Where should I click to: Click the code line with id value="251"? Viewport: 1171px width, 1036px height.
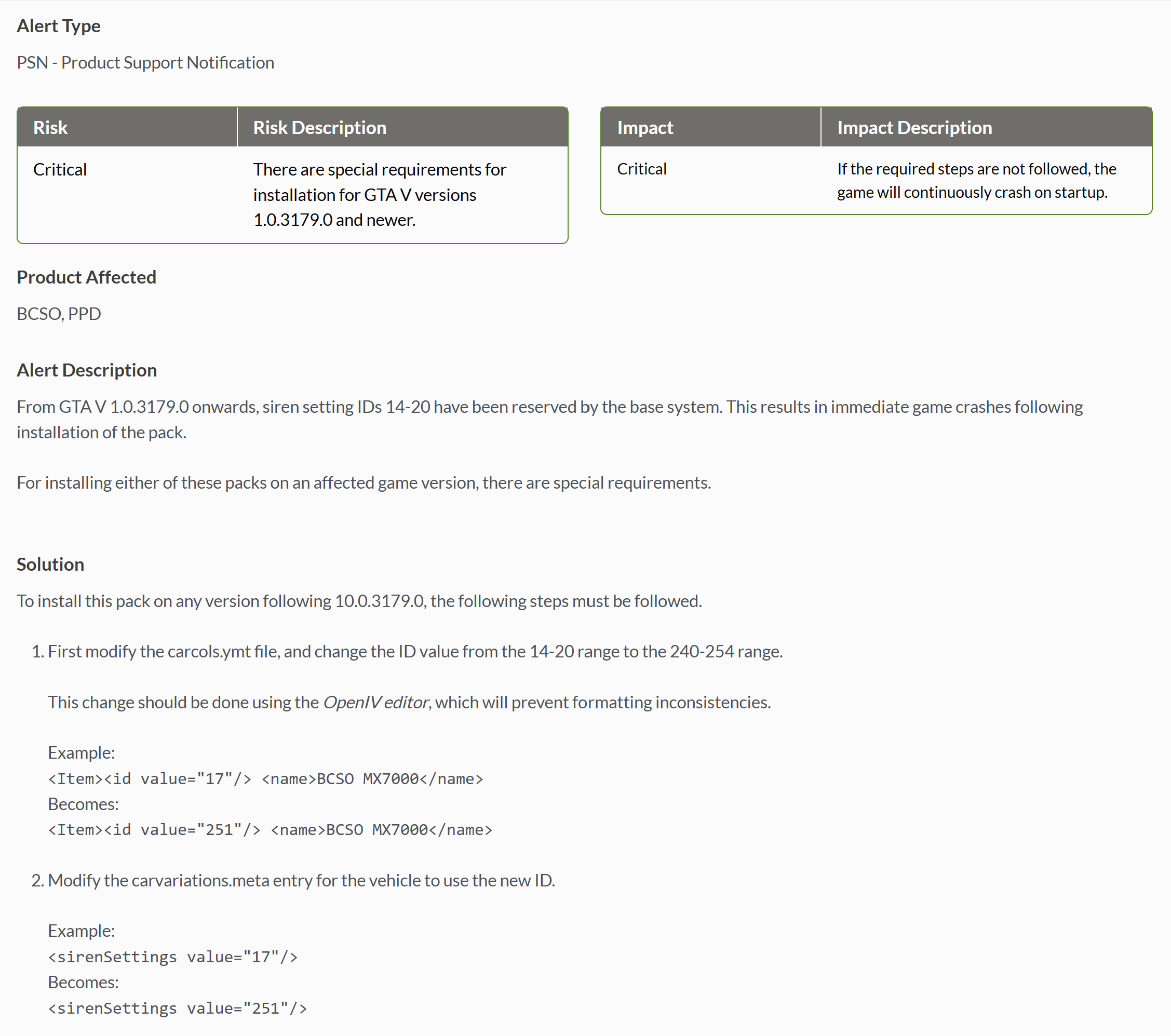(271, 830)
